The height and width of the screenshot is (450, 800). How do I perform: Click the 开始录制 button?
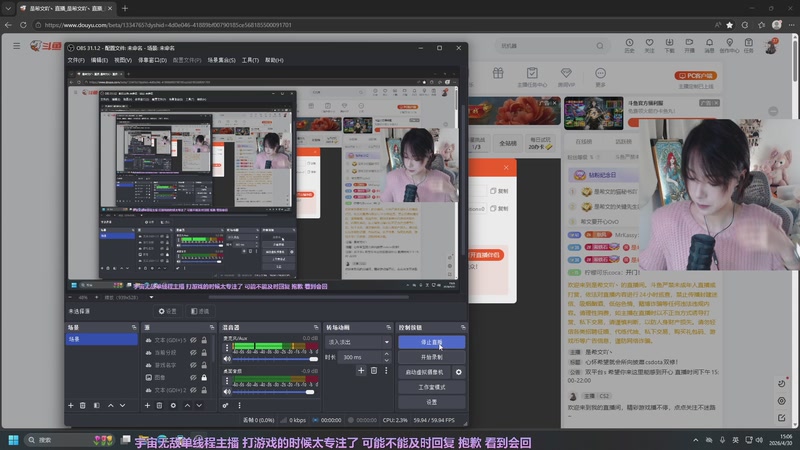[x=432, y=357]
